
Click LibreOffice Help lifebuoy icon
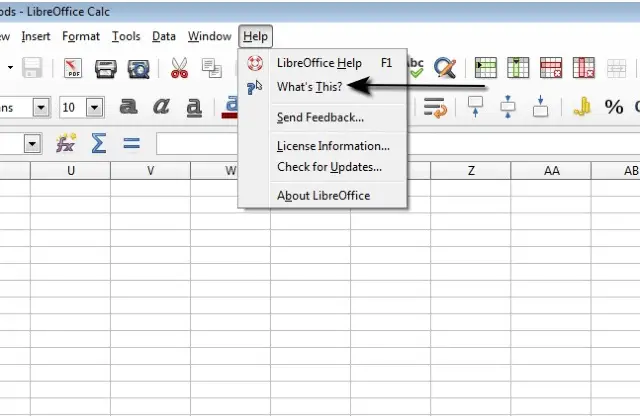click(255, 63)
